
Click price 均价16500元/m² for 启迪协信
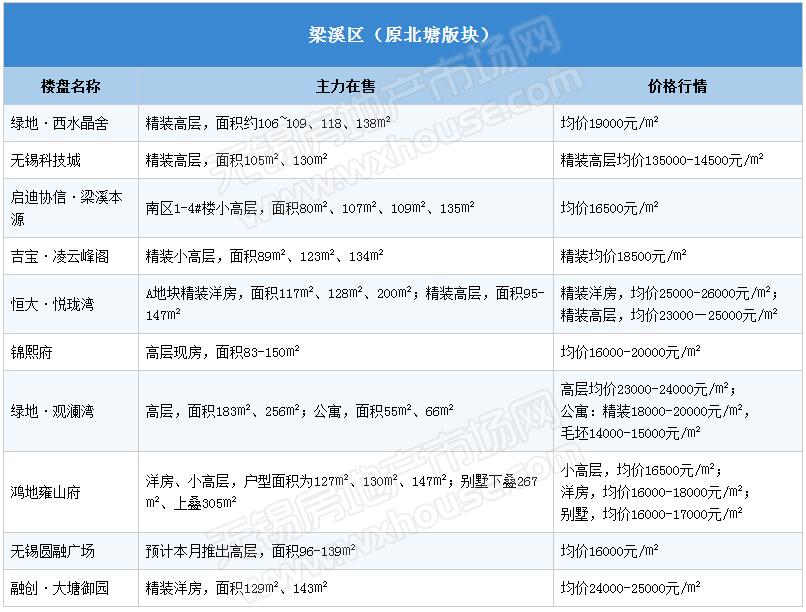(x=609, y=208)
